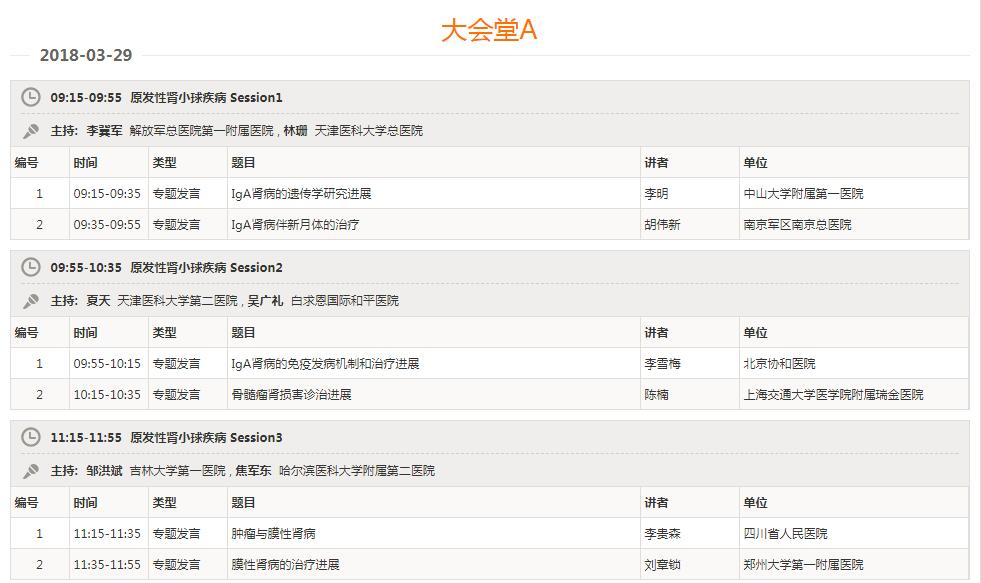Open the 大会堂A page title
Viewport: 981px width, 583px height.
[x=491, y=29]
